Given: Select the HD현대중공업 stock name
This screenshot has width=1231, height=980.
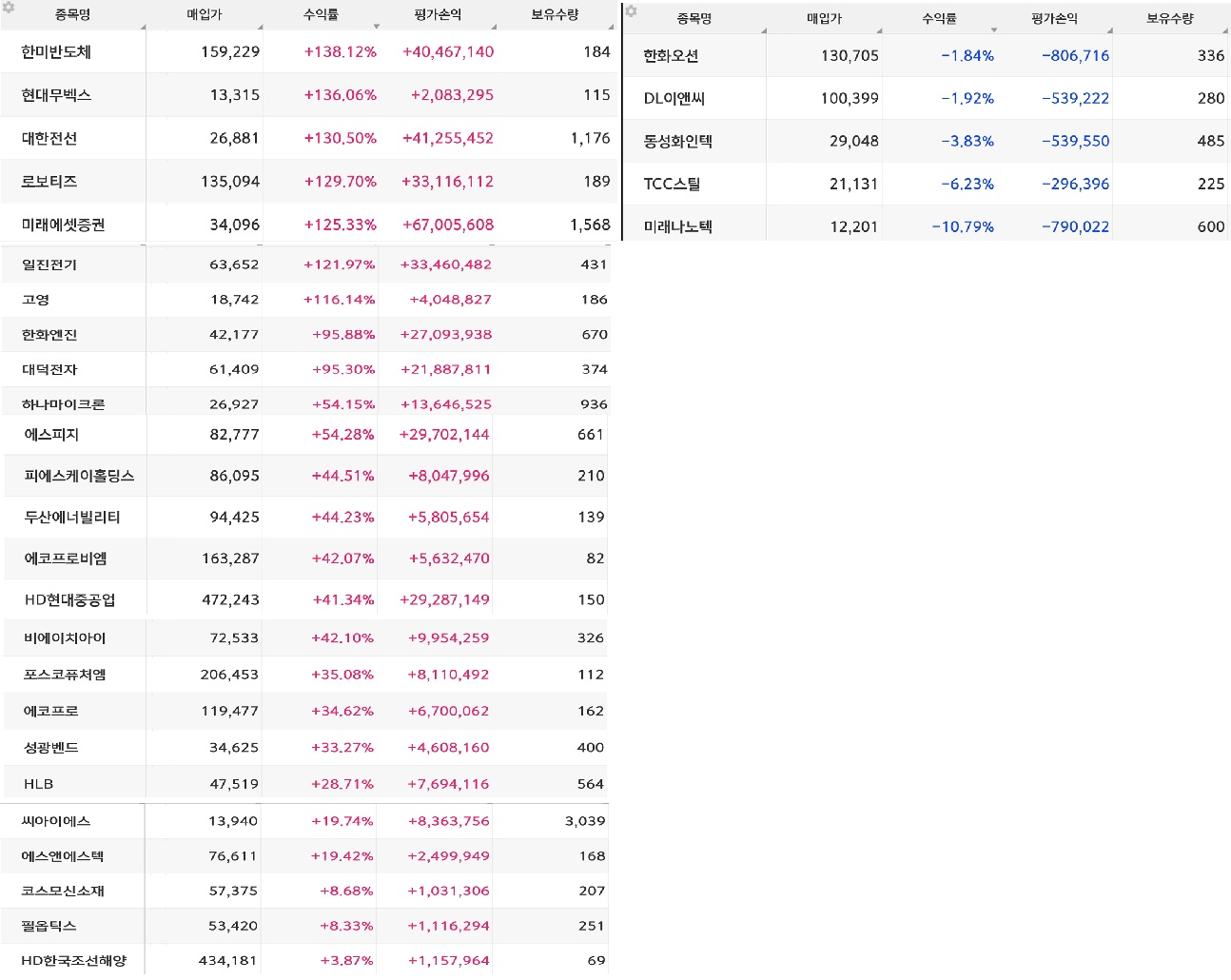Looking at the screenshot, I should (70, 600).
